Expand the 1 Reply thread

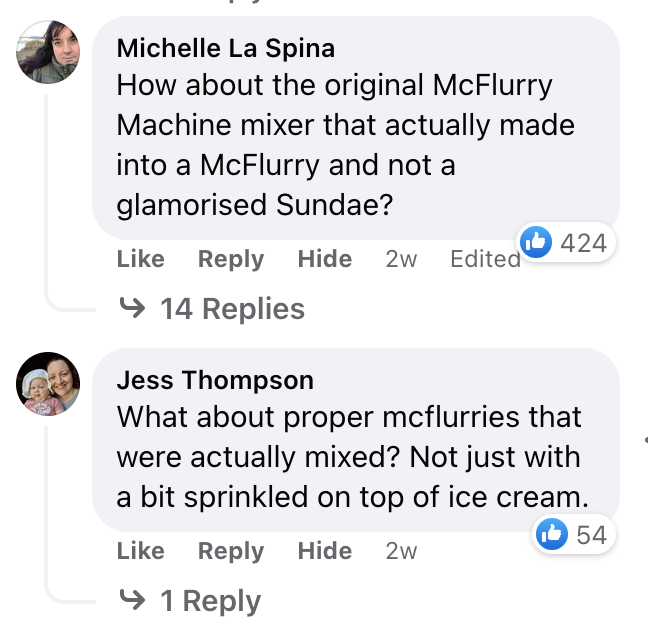coord(210,601)
